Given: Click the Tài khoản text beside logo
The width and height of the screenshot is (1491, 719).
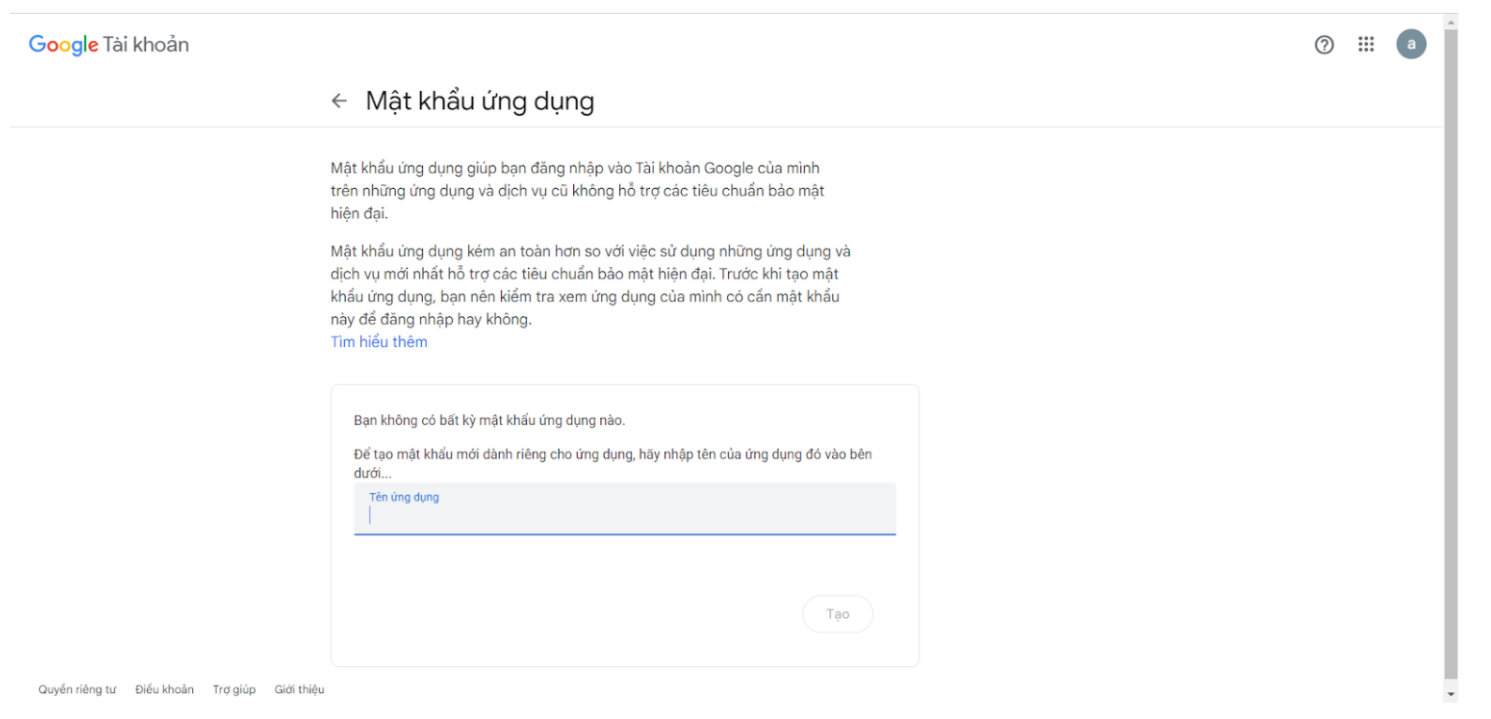Looking at the screenshot, I should pyautogui.click(x=146, y=45).
